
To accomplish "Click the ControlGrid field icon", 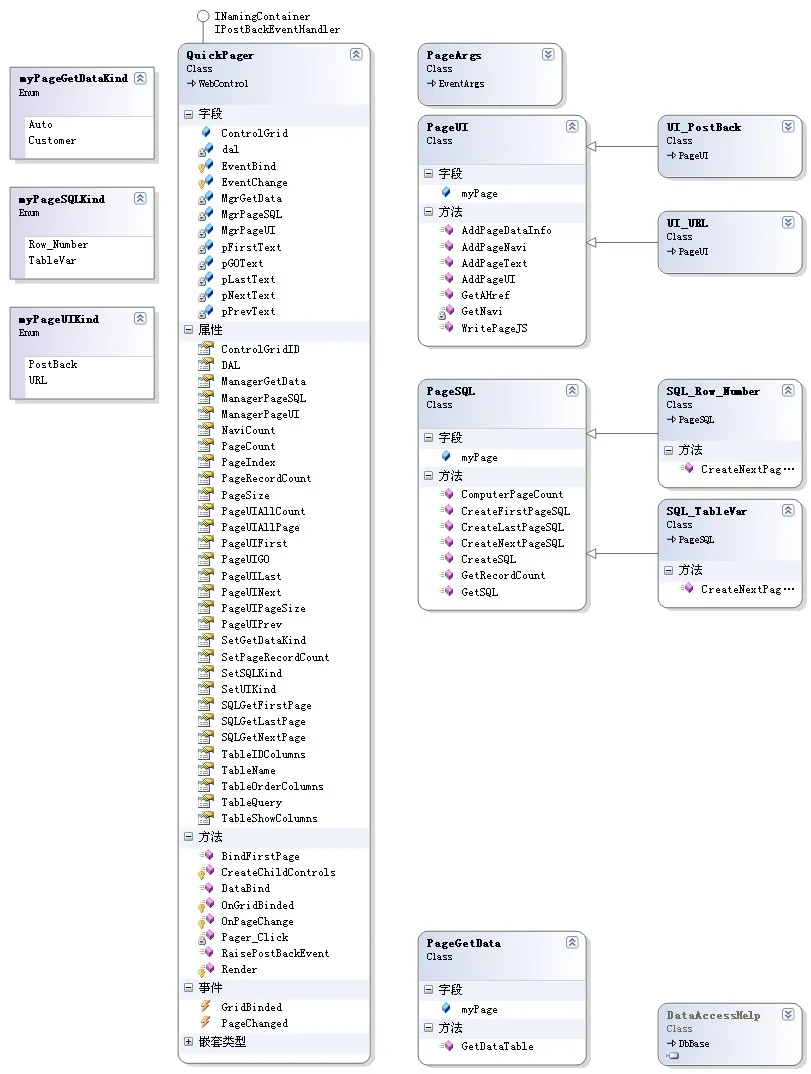I will pos(206,132).
